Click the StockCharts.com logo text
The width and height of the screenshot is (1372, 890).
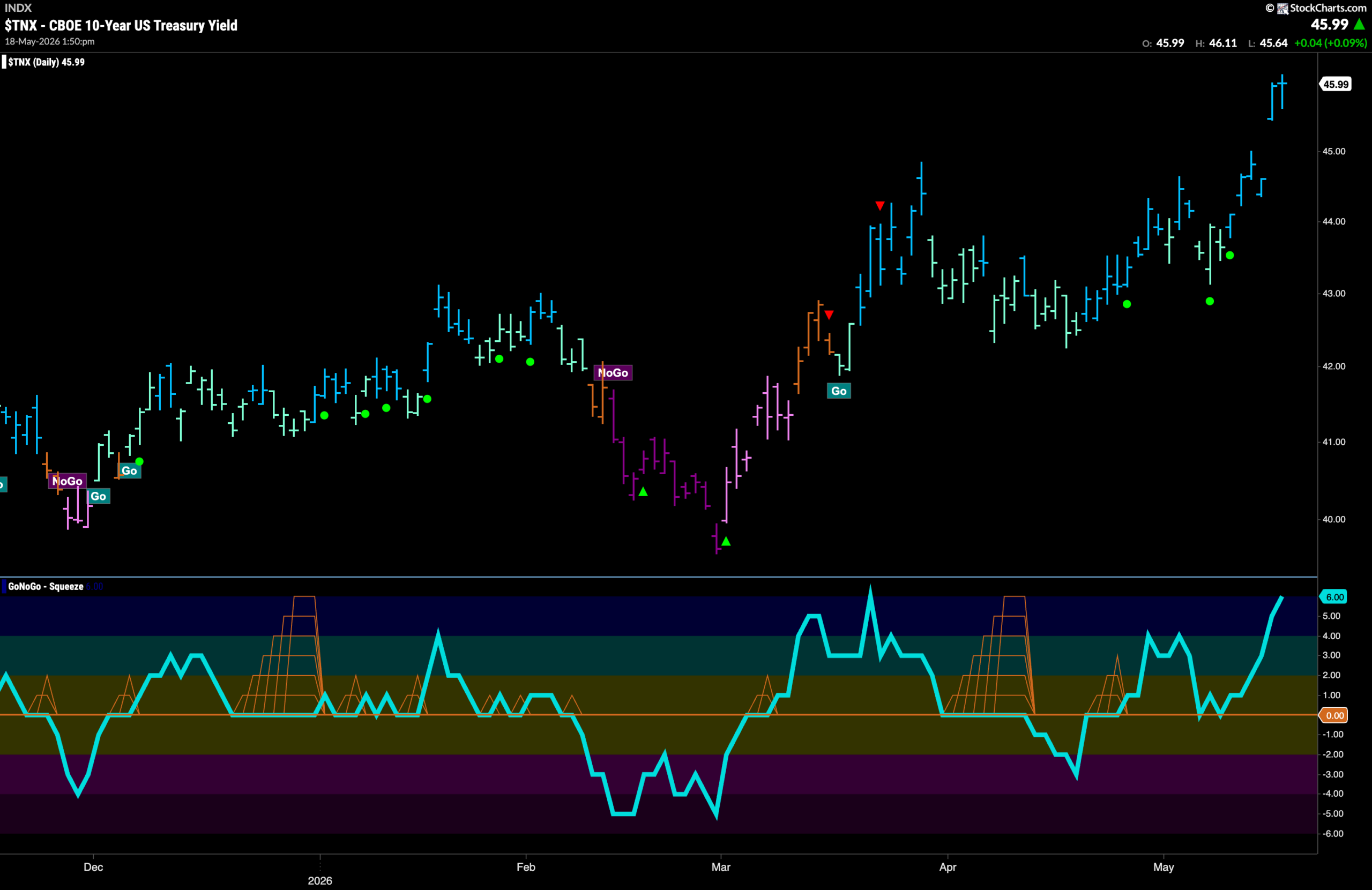point(1328,8)
